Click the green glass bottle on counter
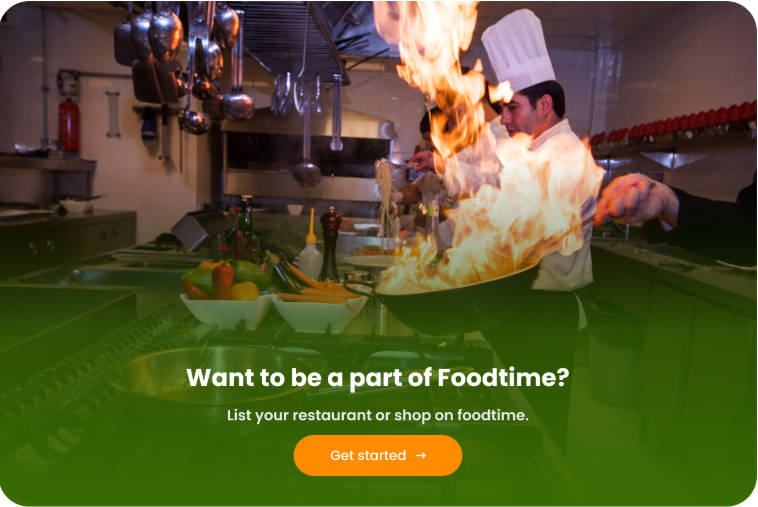The image size is (758, 507). tap(247, 227)
